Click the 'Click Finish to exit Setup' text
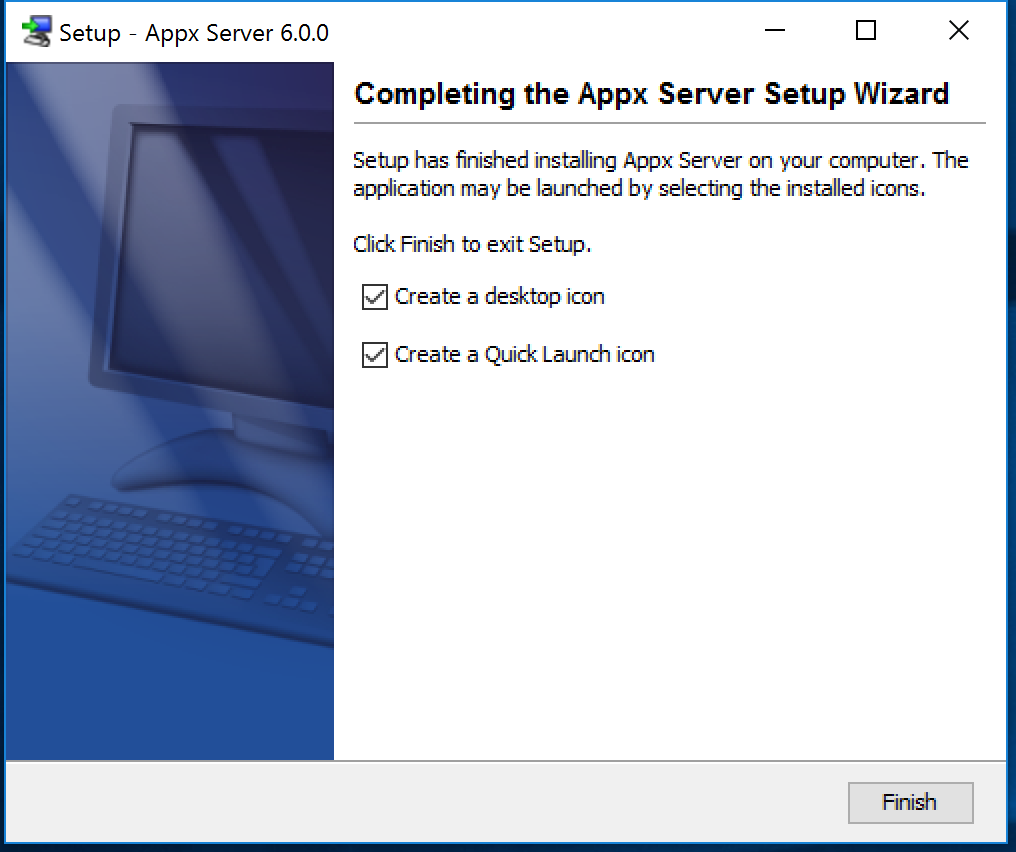 coord(472,244)
